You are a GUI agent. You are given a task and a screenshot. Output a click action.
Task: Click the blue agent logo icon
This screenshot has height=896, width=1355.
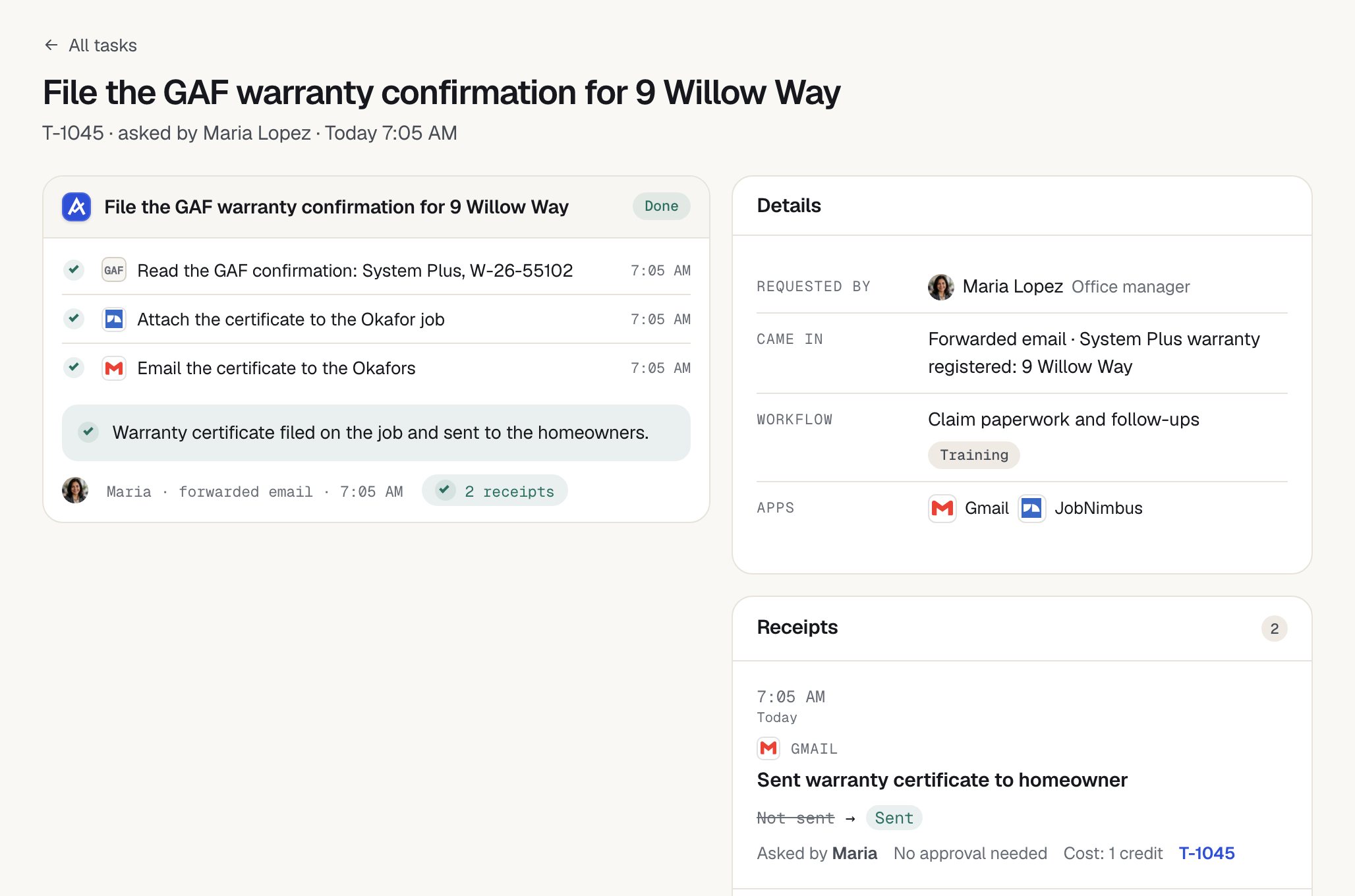(76, 207)
